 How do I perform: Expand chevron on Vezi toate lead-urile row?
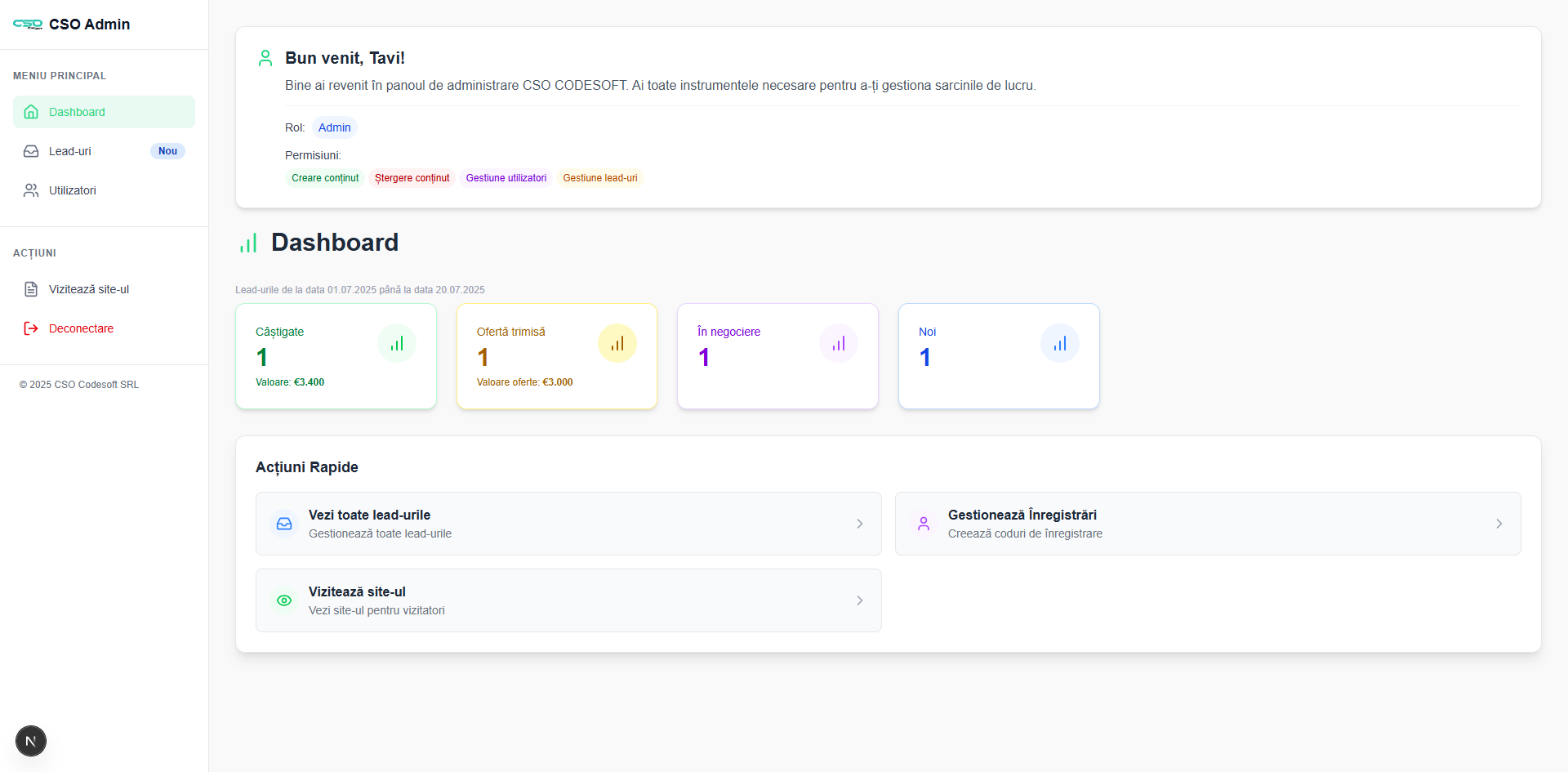860,524
